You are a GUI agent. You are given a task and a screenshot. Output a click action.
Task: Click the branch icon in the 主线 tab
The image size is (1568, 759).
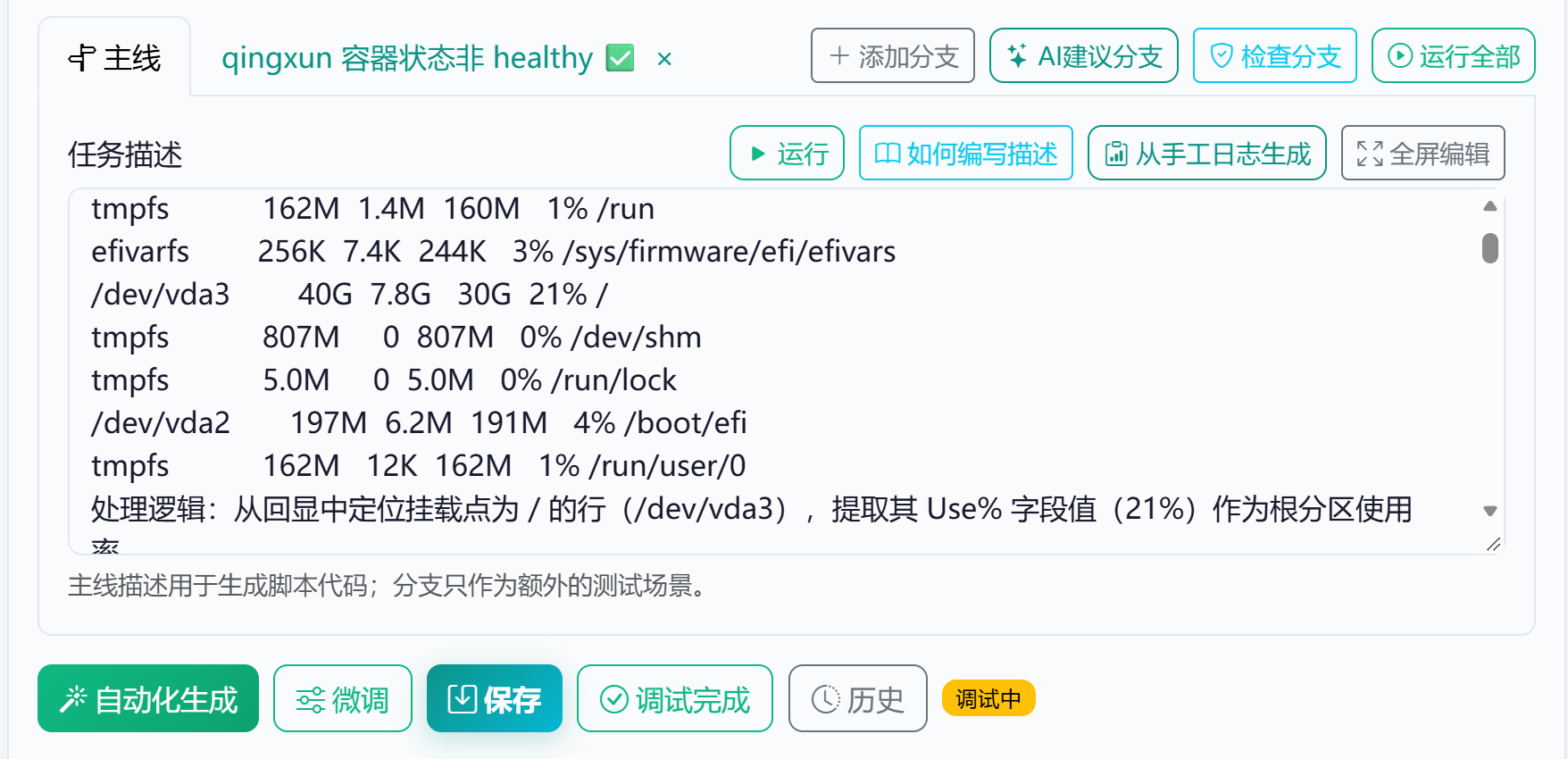[81, 58]
